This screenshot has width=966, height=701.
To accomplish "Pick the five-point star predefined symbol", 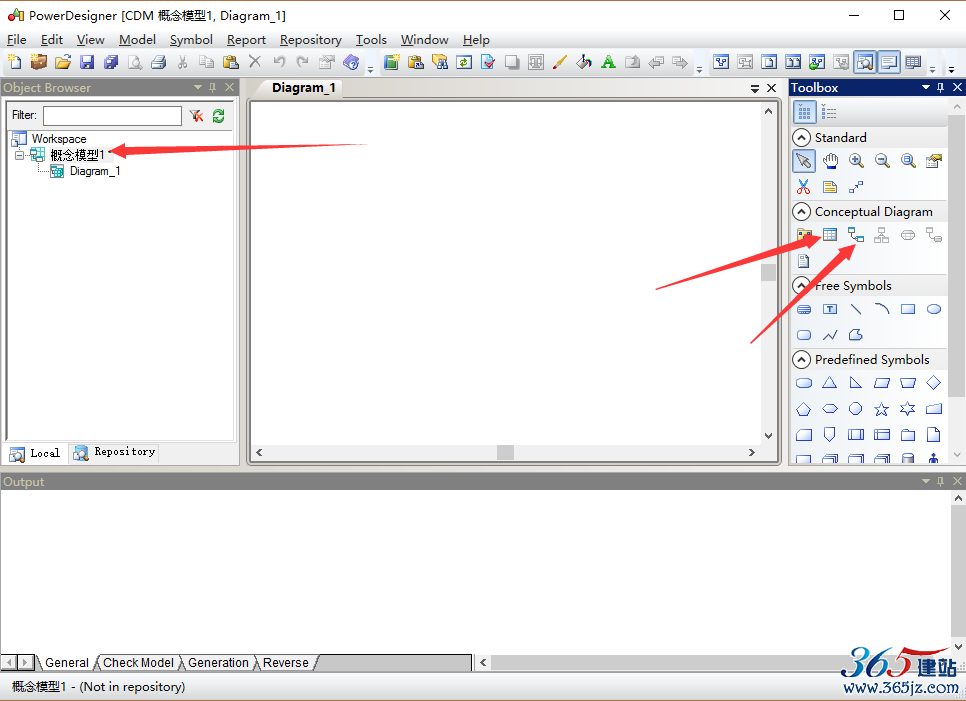I will click(x=882, y=409).
